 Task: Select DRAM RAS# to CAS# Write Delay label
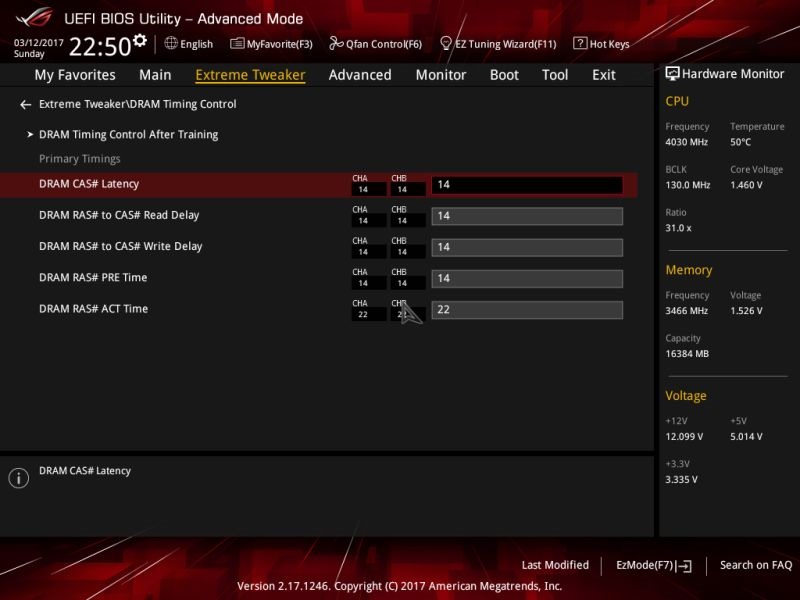click(x=120, y=246)
